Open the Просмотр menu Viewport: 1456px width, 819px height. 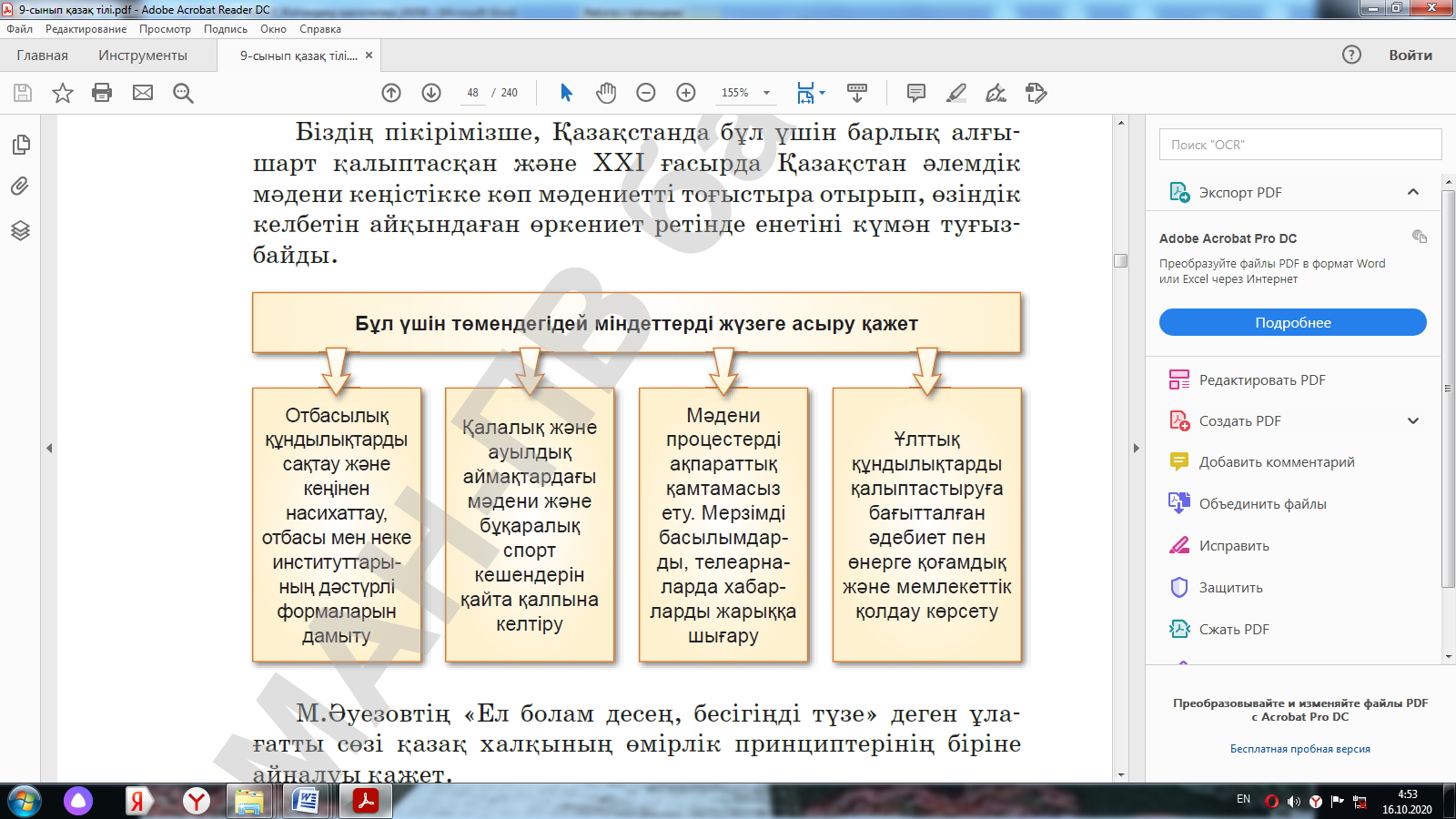[165, 29]
